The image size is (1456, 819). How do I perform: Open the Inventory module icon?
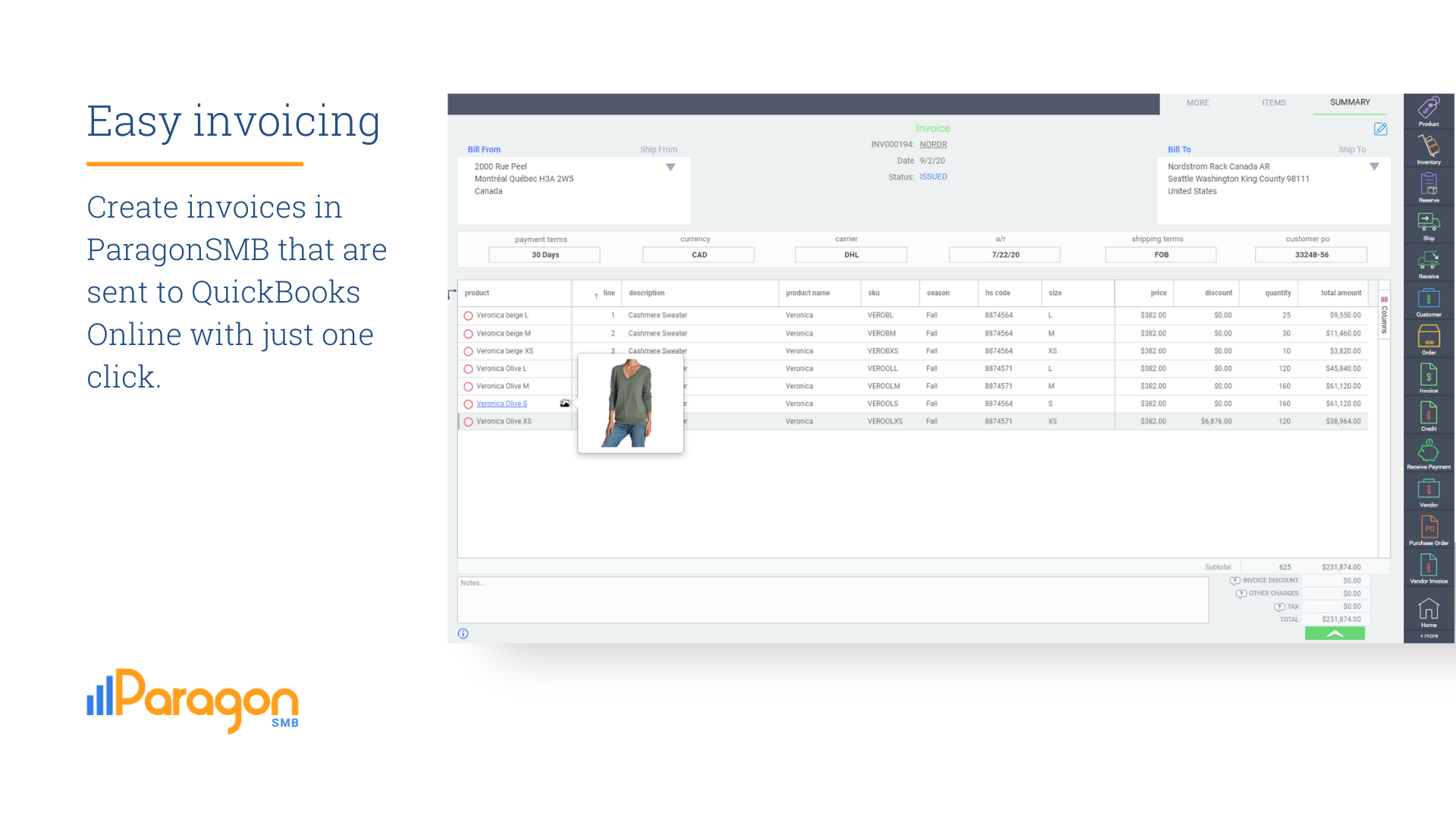(x=1429, y=149)
